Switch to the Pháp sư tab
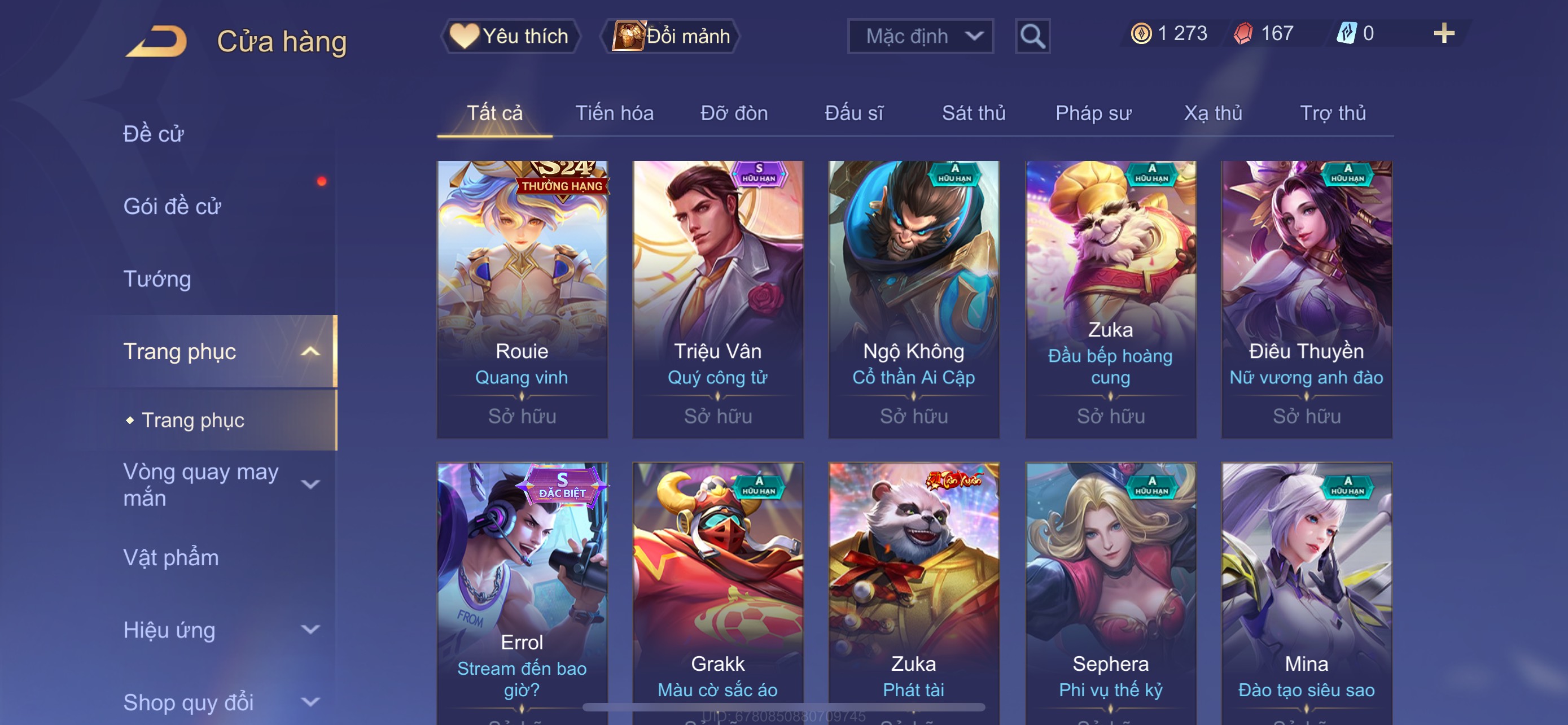Screen dimensions: 1568x725 1093,113
